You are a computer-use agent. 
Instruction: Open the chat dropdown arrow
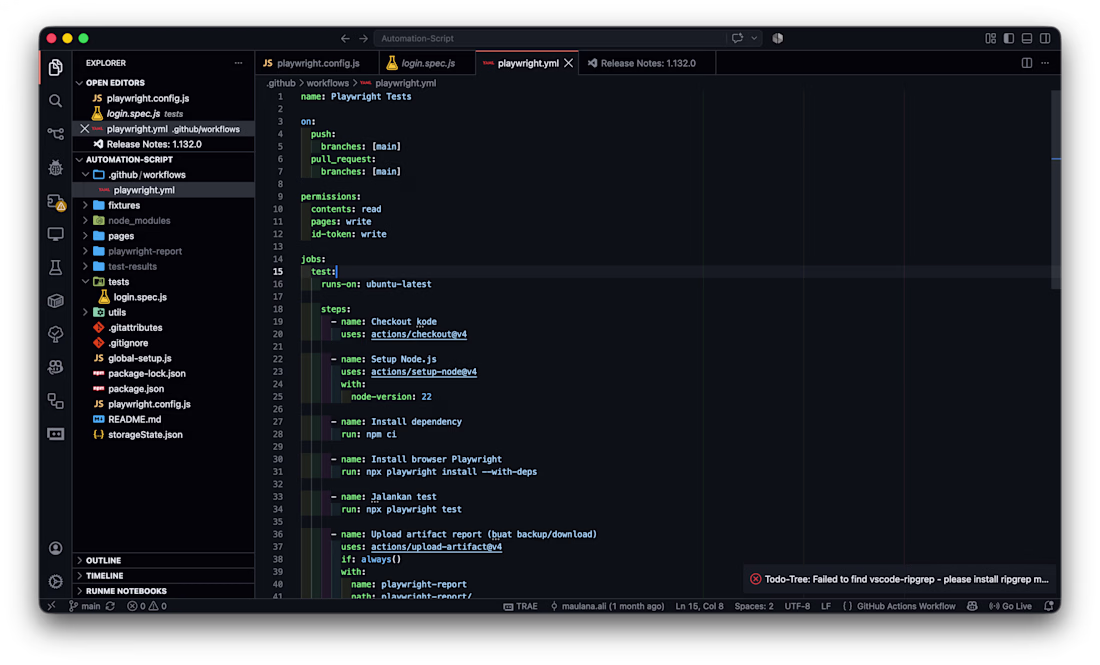(x=754, y=39)
